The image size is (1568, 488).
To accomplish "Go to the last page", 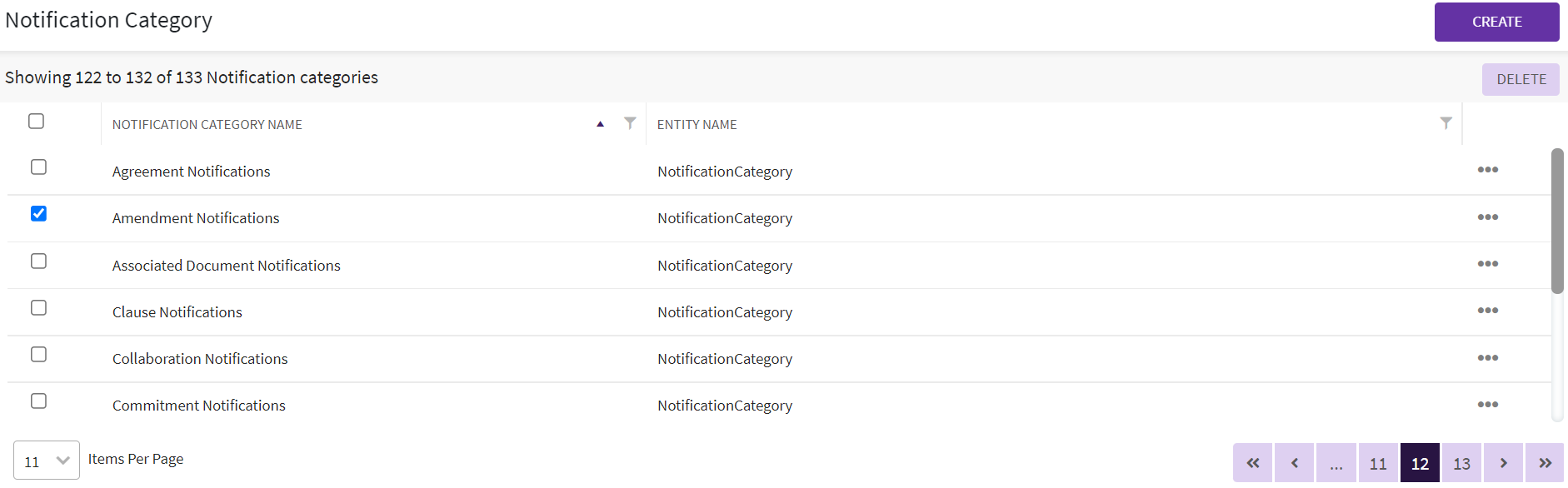I will click(x=1545, y=463).
